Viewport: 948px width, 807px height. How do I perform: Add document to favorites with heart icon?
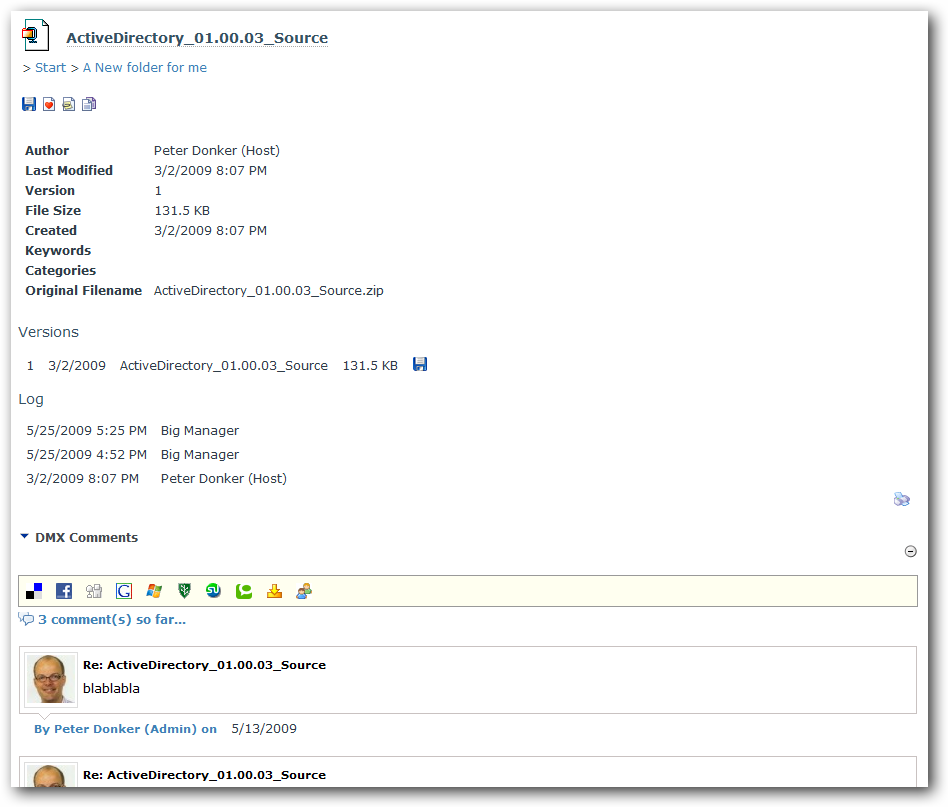tap(49, 104)
